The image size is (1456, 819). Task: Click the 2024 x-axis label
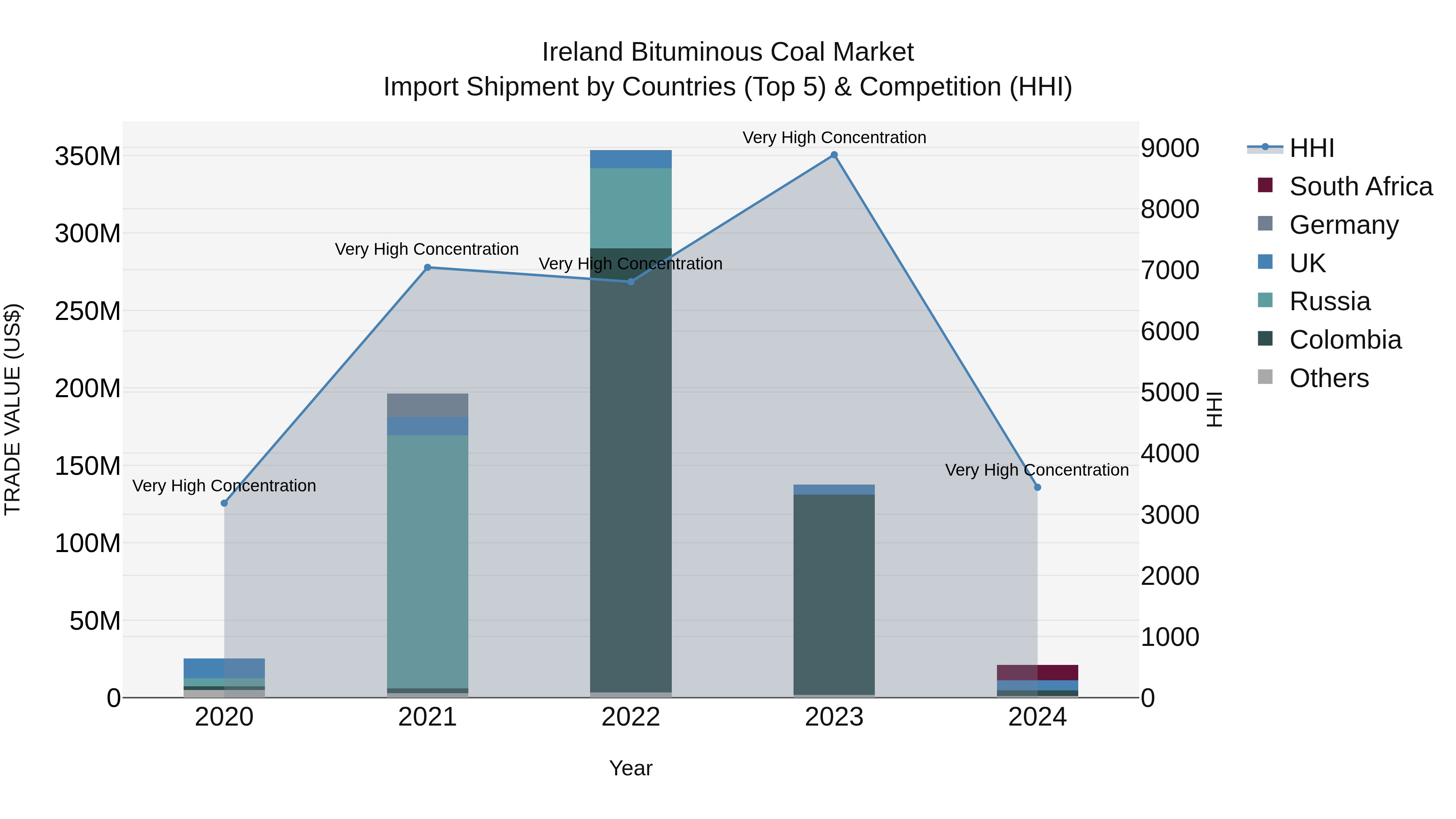click(x=1037, y=717)
